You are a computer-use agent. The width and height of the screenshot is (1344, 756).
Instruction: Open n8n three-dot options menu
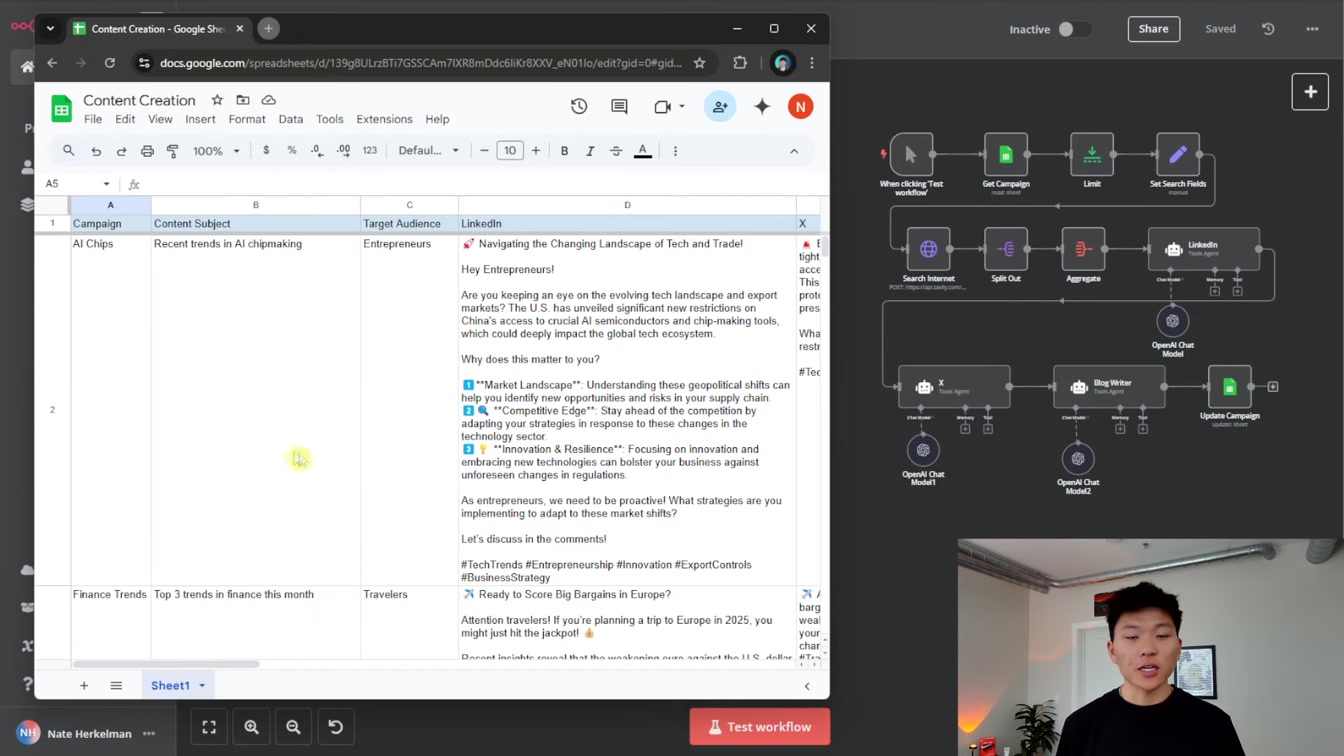(x=1312, y=29)
